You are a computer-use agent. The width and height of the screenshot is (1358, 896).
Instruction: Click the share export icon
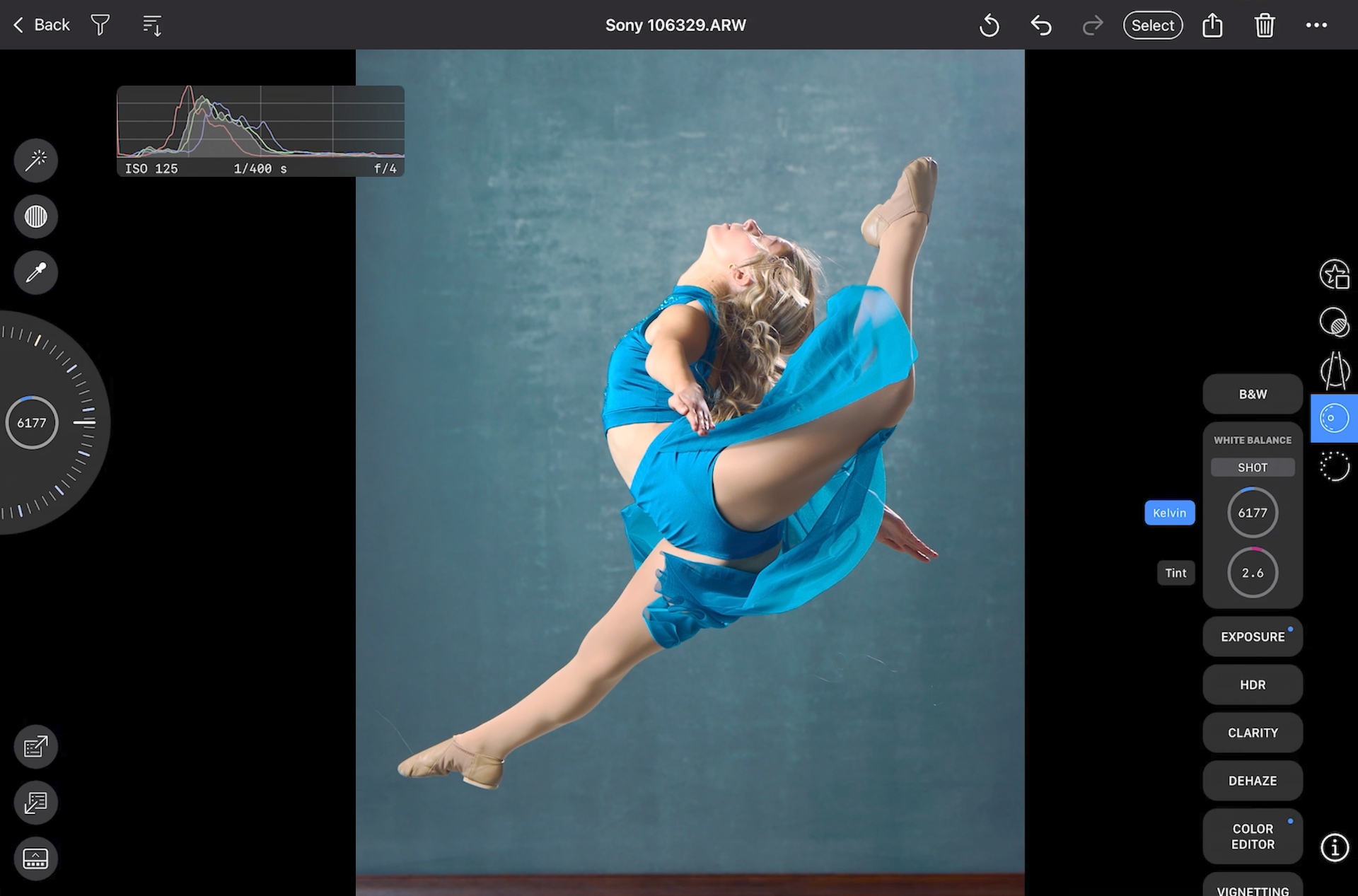pos(1212,25)
